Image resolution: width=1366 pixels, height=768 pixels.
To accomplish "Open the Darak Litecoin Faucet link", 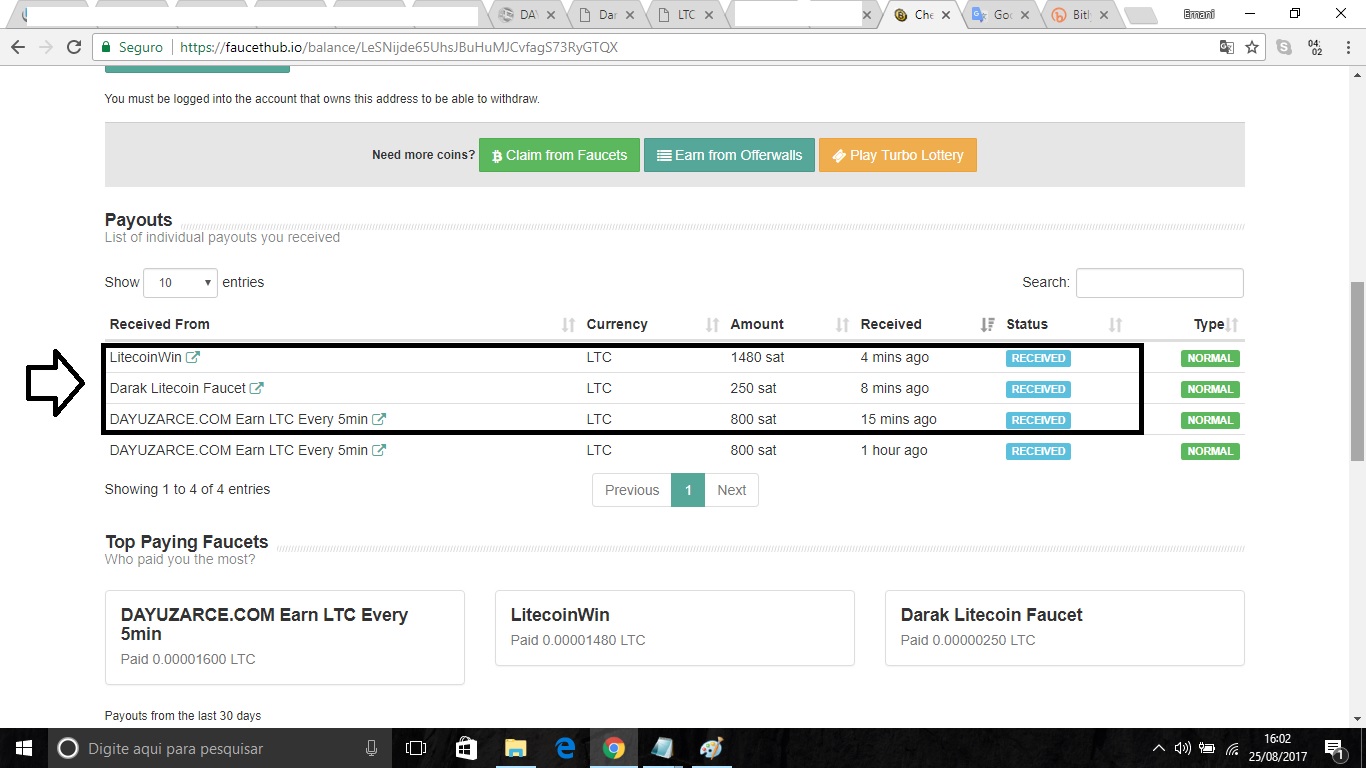I will pyautogui.click(x=178, y=388).
